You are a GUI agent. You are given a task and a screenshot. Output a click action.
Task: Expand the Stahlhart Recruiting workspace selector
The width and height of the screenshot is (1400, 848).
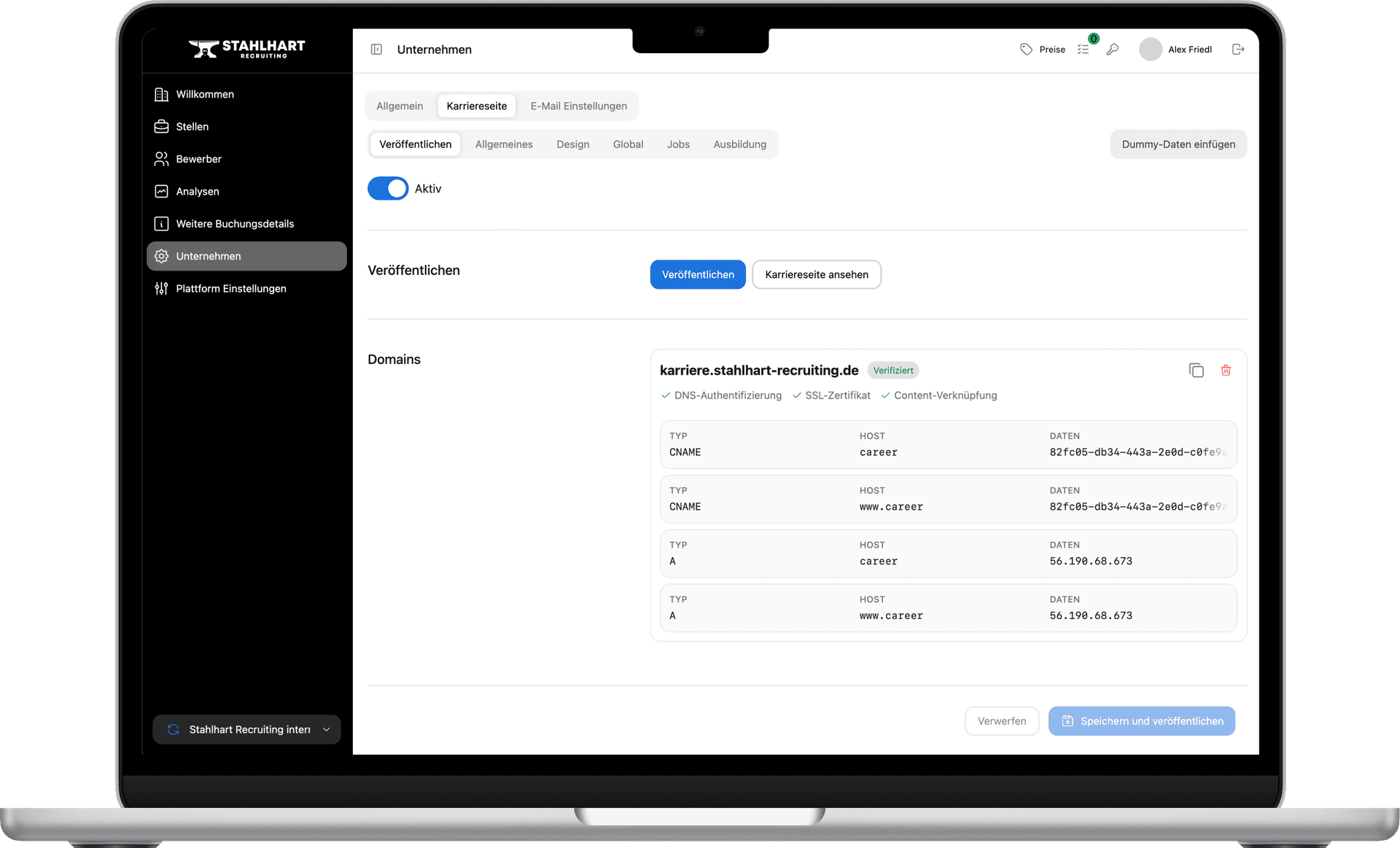(x=325, y=729)
